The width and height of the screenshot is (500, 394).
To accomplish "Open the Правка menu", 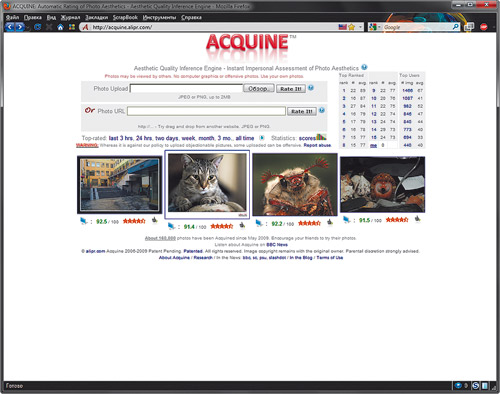I will [x=33, y=17].
